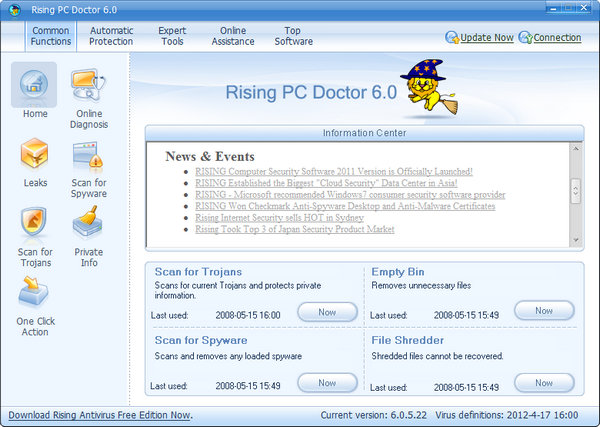Switch to the Automatic Protection tab
The width and height of the screenshot is (600, 427).
[x=111, y=36]
